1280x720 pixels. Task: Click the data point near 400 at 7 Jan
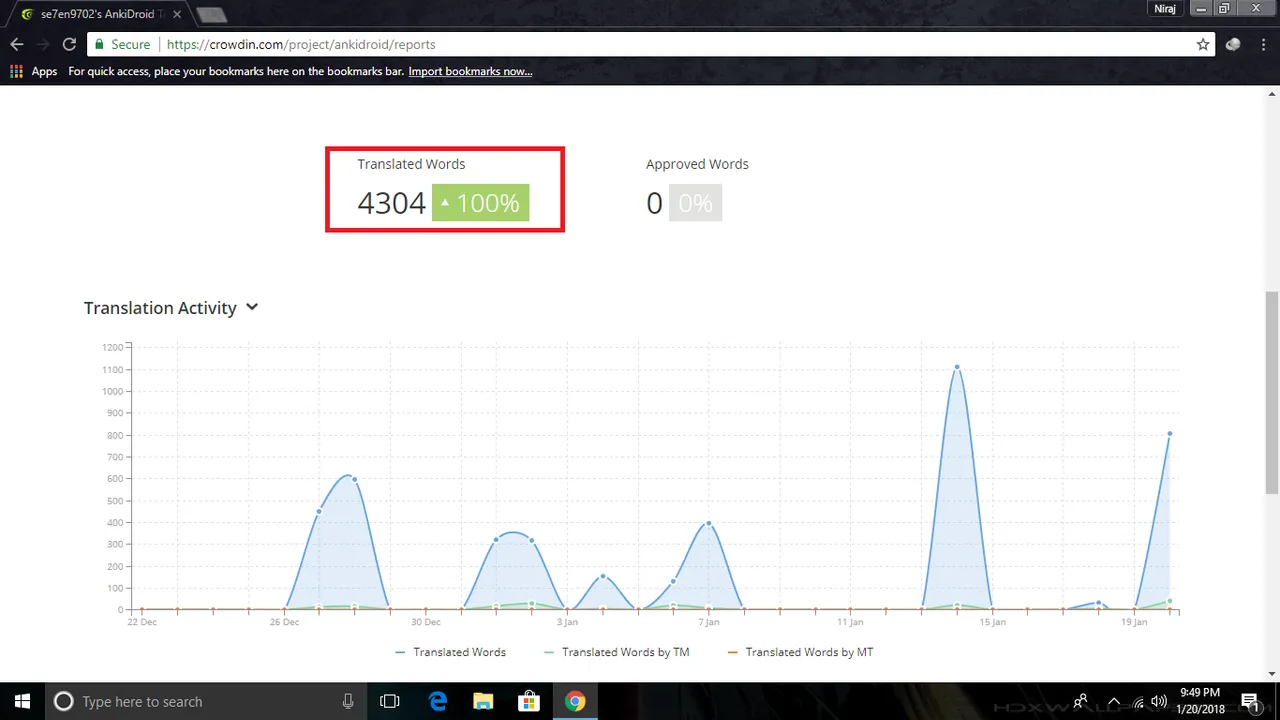(708, 523)
